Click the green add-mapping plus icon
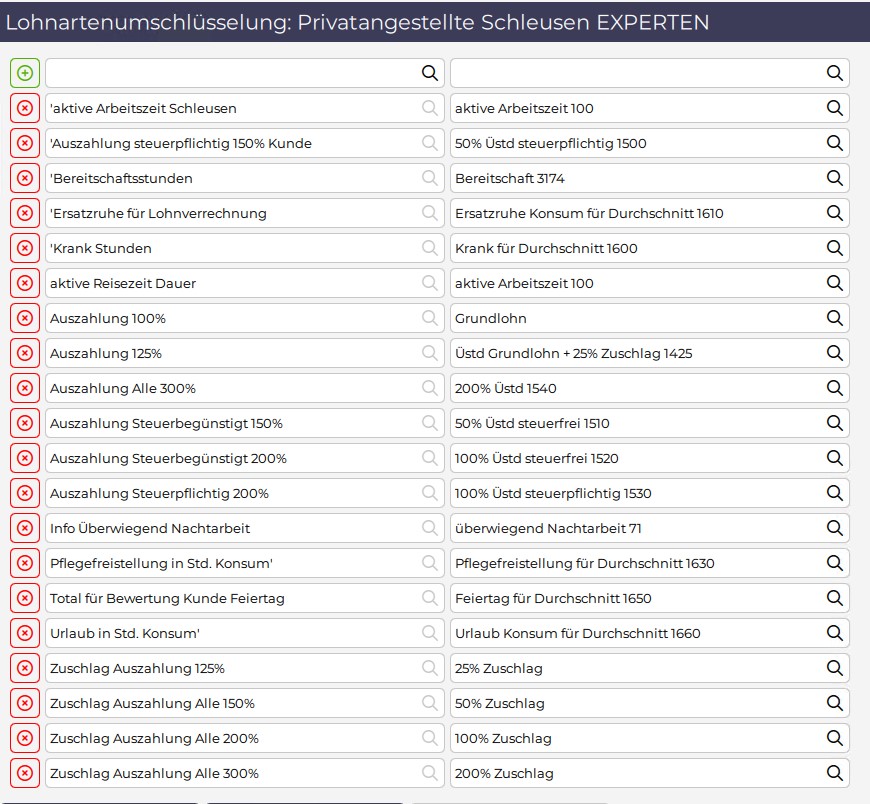Viewport: 870px width, 804px height. coord(25,73)
